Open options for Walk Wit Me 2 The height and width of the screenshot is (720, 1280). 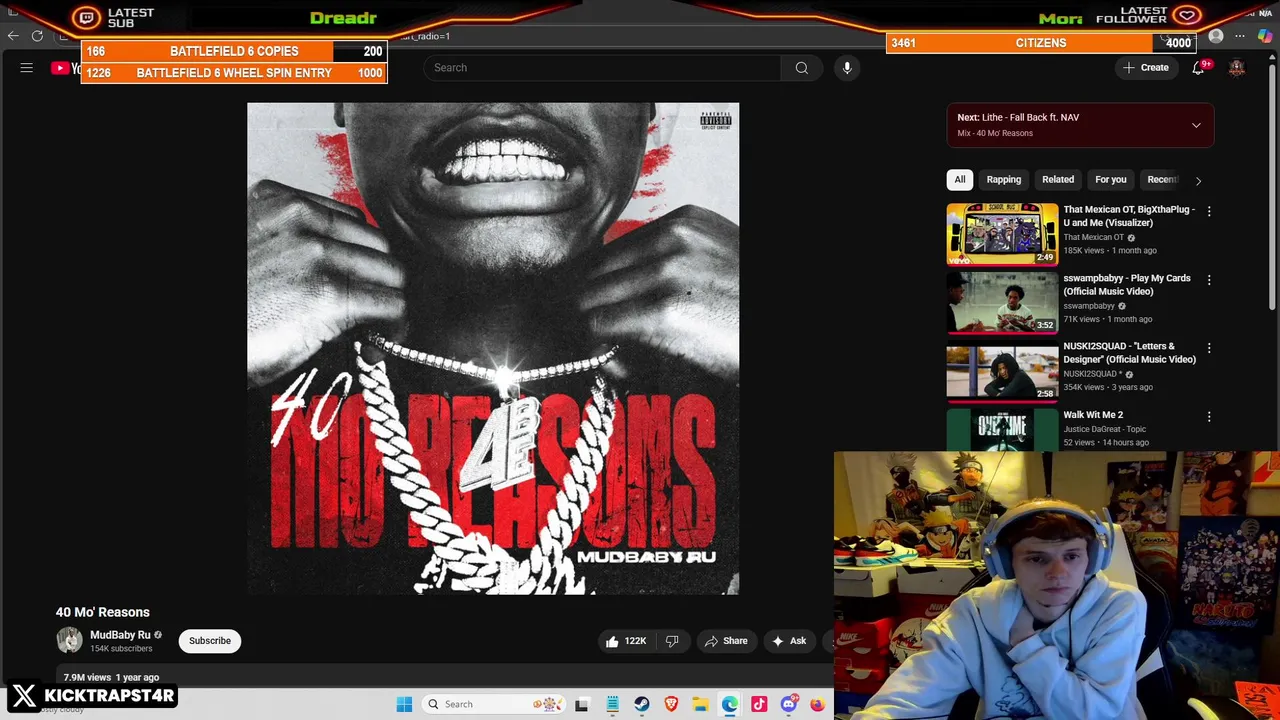click(x=1209, y=416)
